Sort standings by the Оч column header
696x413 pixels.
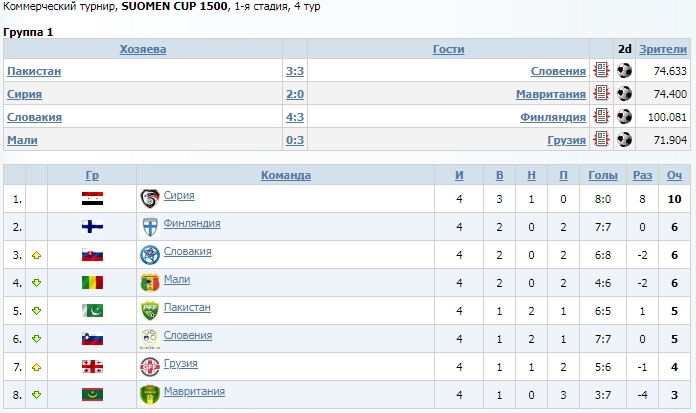pyautogui.click(x=675, y=176)
